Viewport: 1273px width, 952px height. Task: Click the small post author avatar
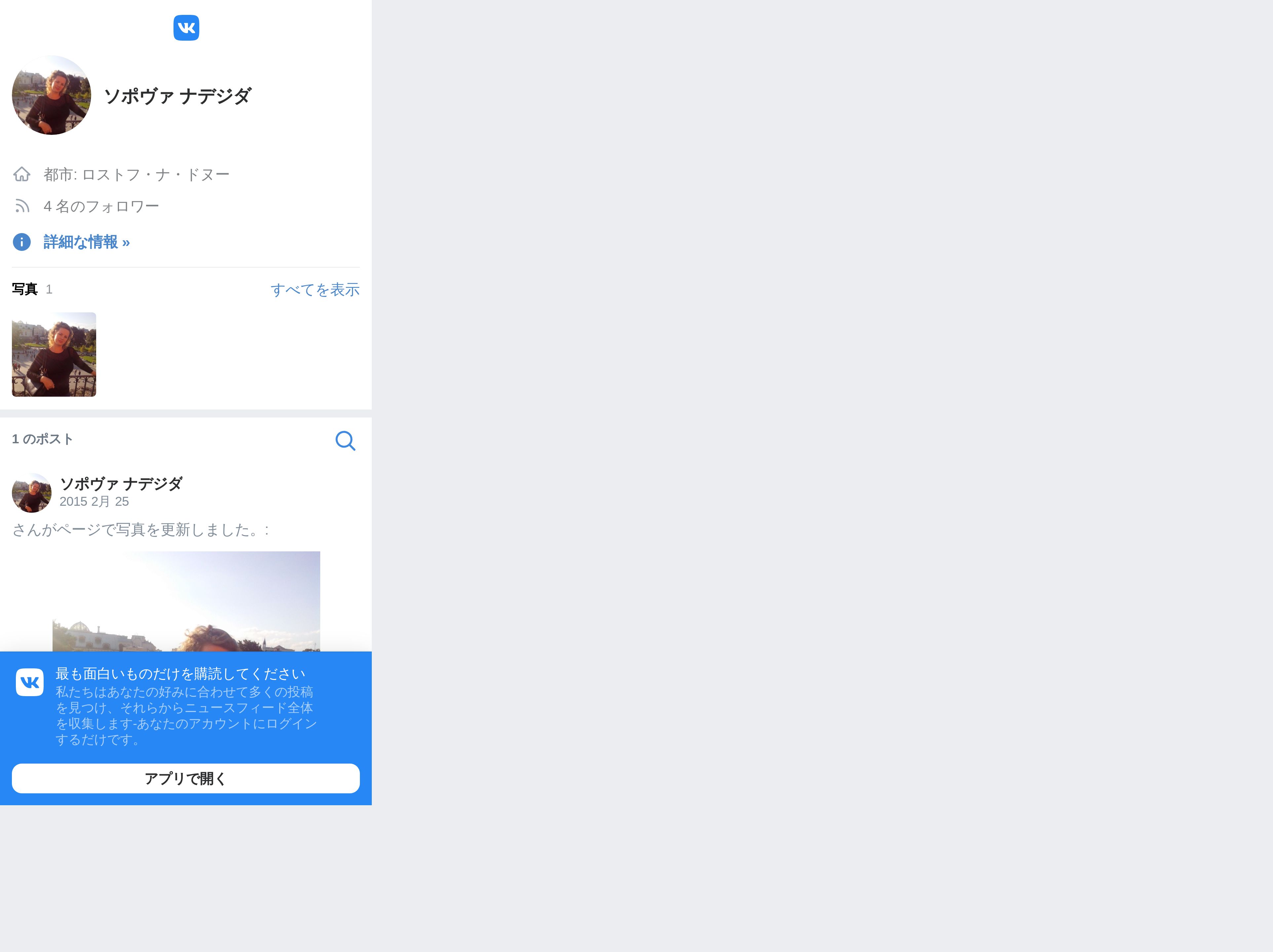(x=32, y=493)
